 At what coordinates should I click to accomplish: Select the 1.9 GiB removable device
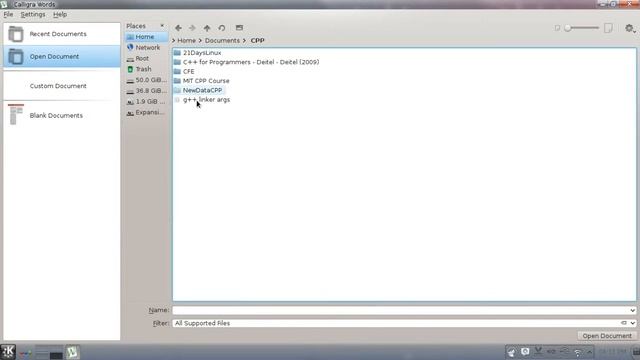point(146,101)
